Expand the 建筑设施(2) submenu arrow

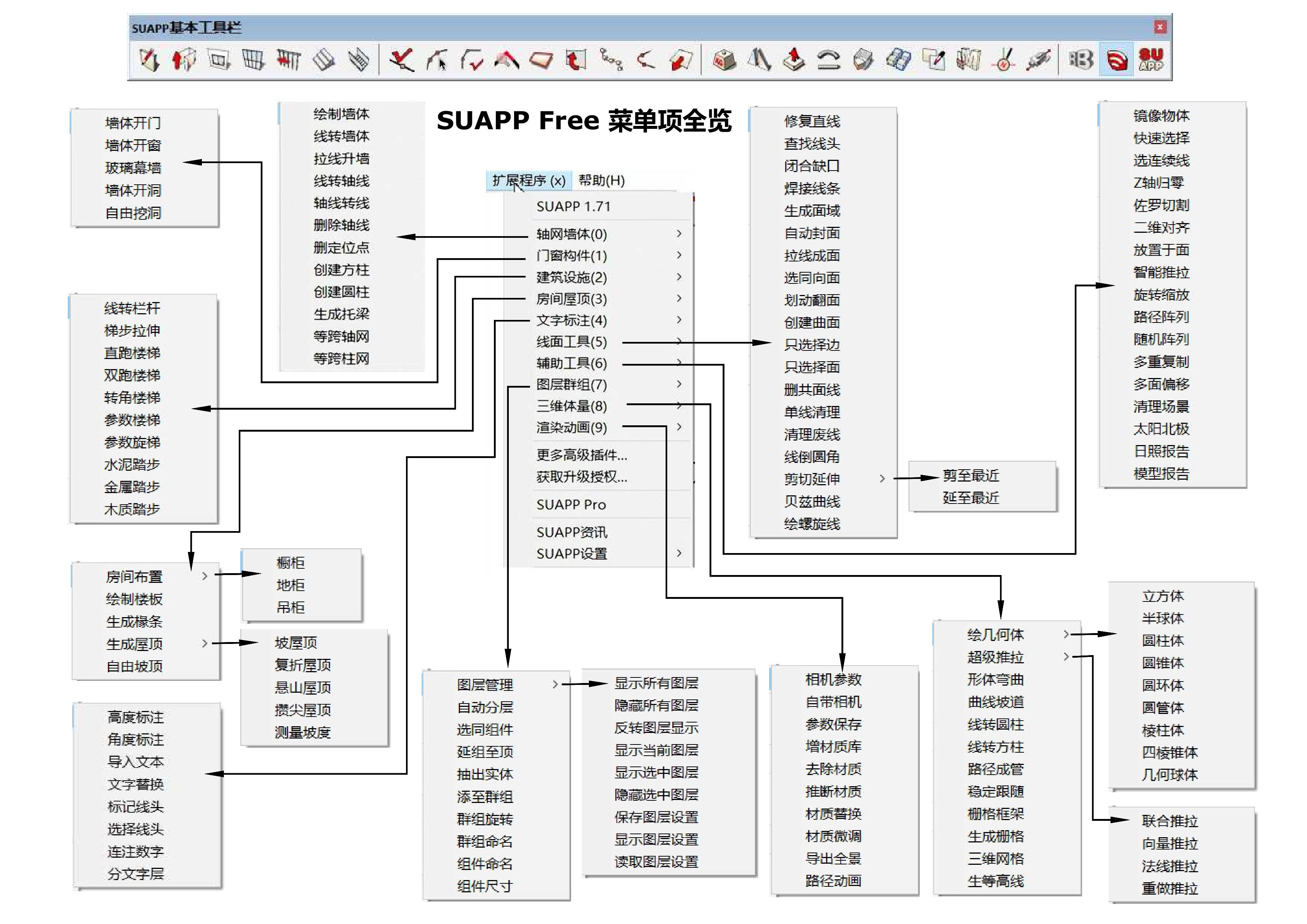679,277
